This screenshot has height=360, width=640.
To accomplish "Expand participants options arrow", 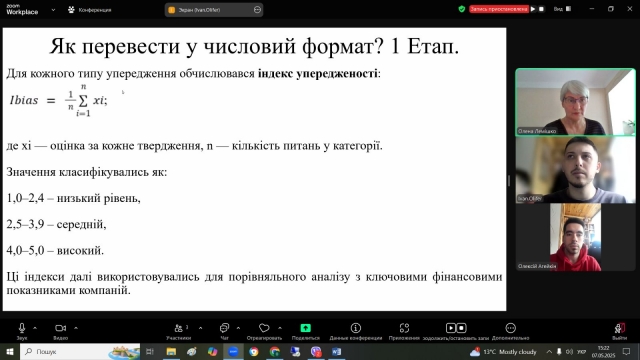I will click(200, 328).
